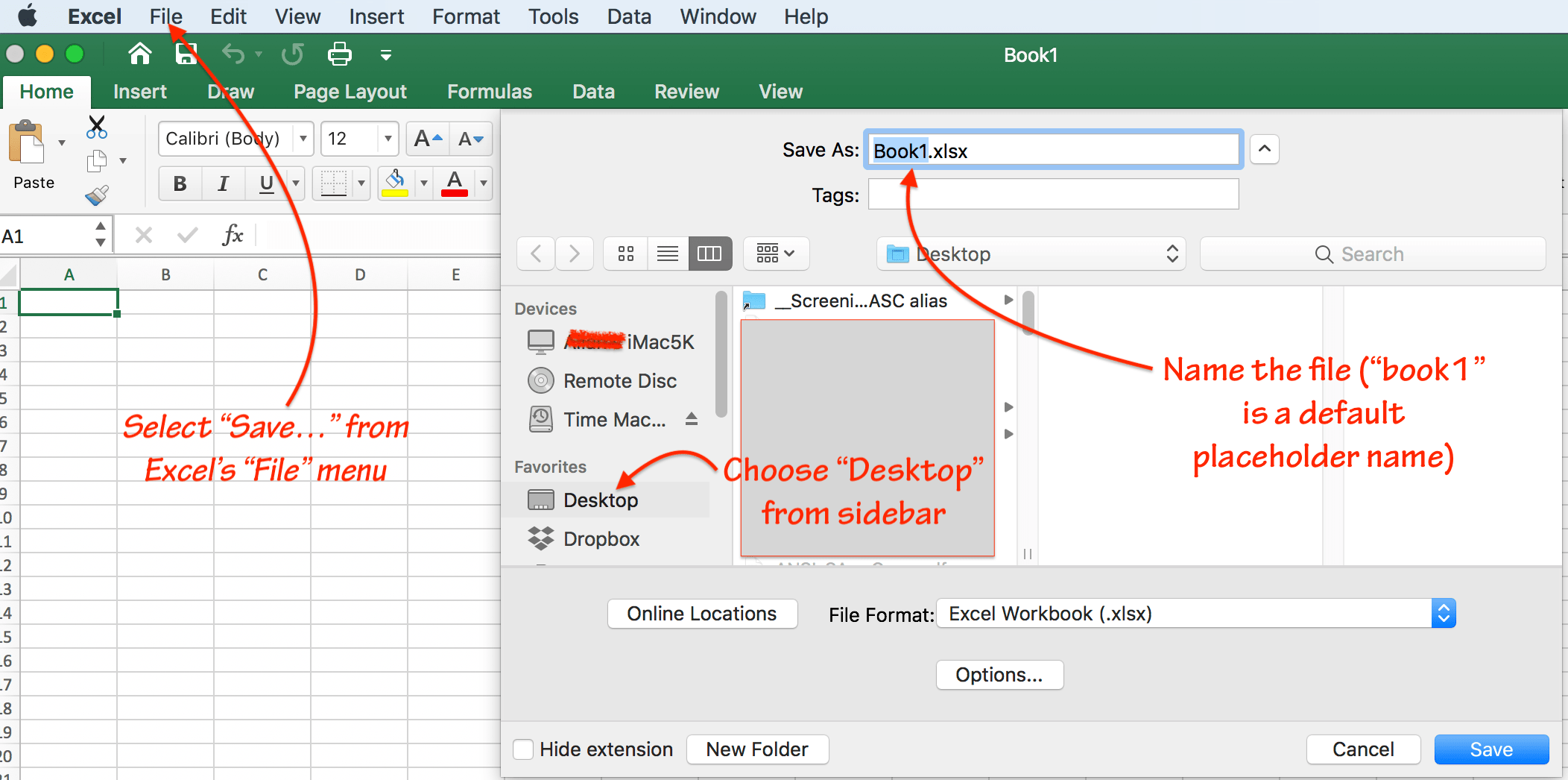Switch to icon view in save dialog
The image size is (1568, 780).
pos(626,254)
